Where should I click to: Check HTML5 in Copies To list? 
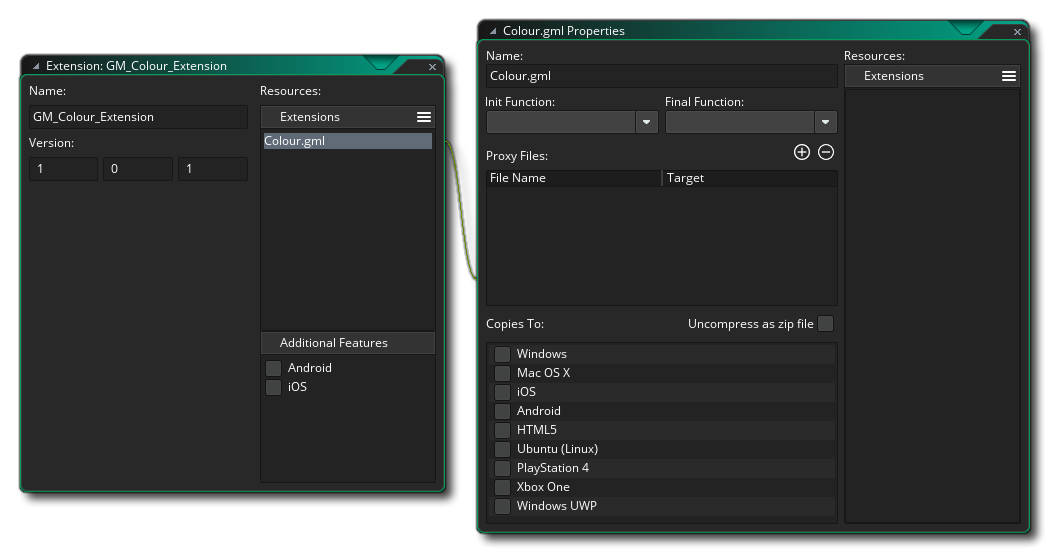click(502, 430)
